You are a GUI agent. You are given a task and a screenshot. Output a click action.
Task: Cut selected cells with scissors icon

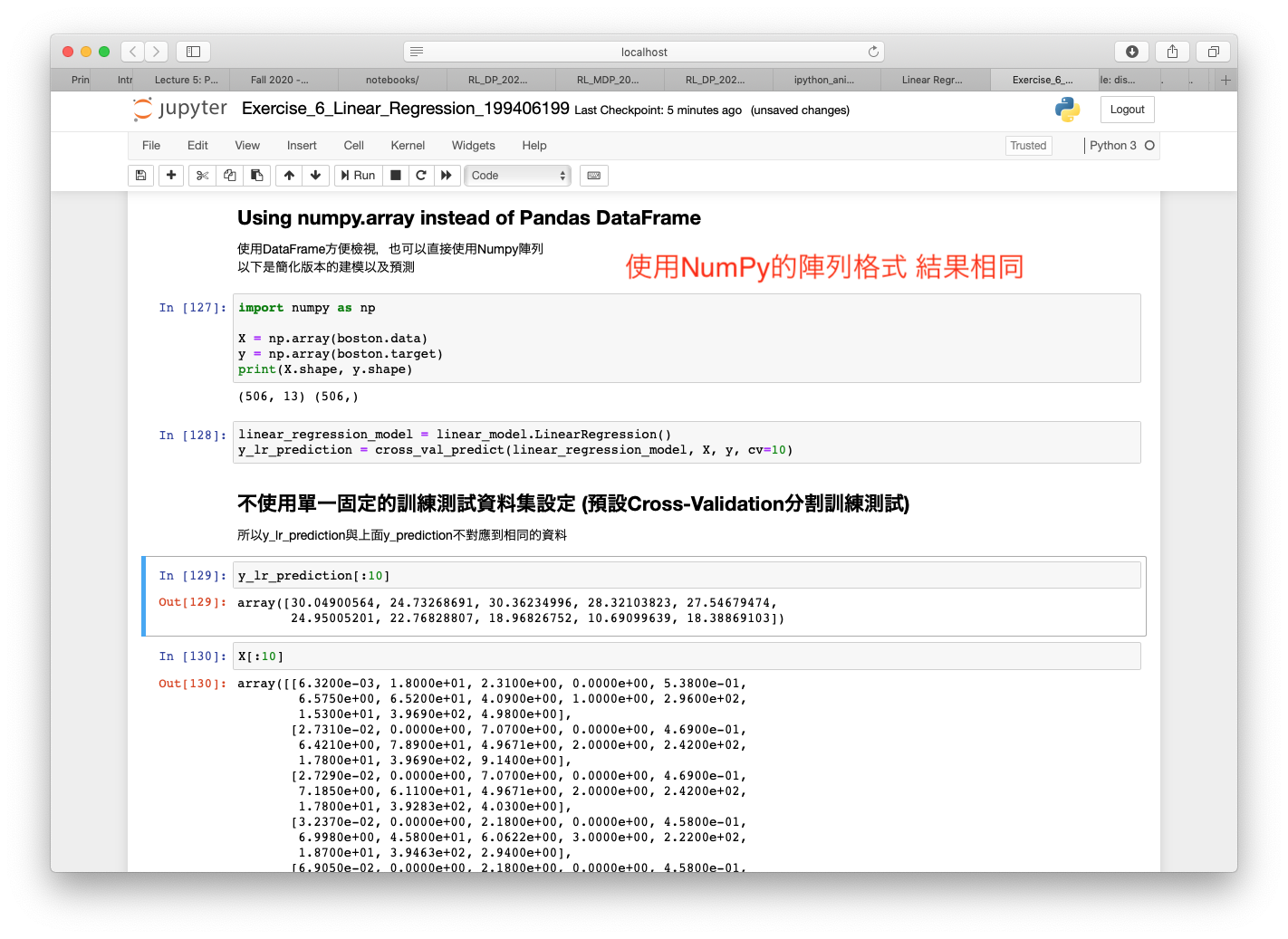coord(202,176)
